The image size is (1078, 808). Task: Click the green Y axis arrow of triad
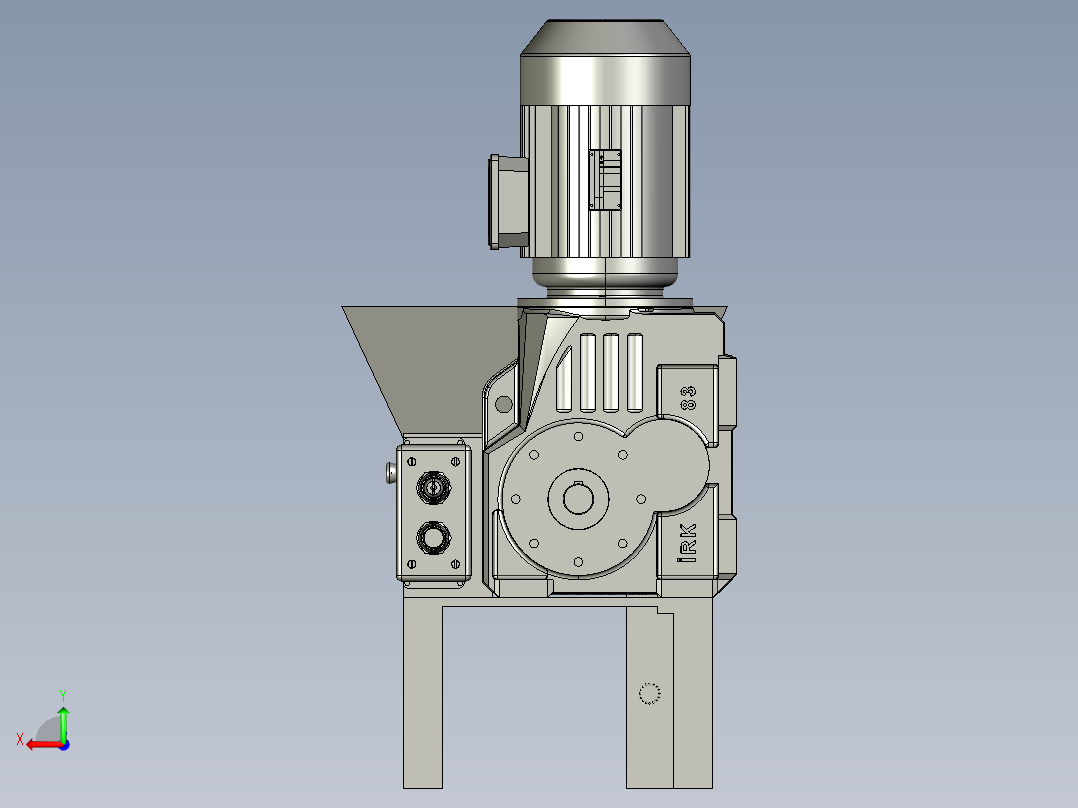pyautogui.click(x=63, y=723)
